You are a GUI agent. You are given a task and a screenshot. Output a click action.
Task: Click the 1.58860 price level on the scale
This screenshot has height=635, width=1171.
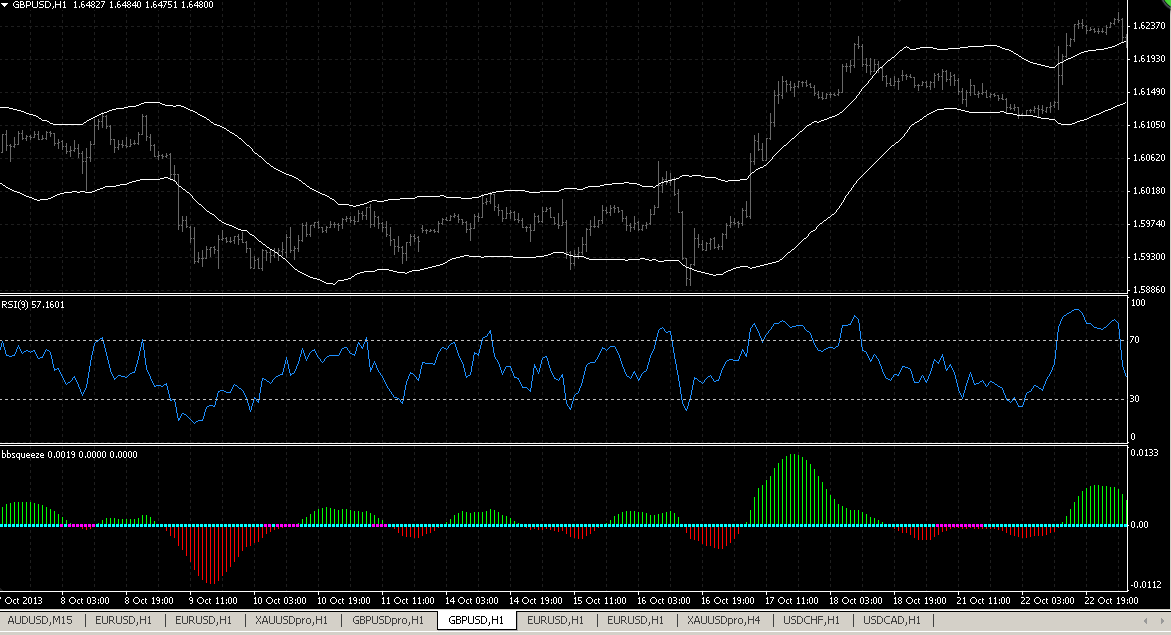(1149, 289)
